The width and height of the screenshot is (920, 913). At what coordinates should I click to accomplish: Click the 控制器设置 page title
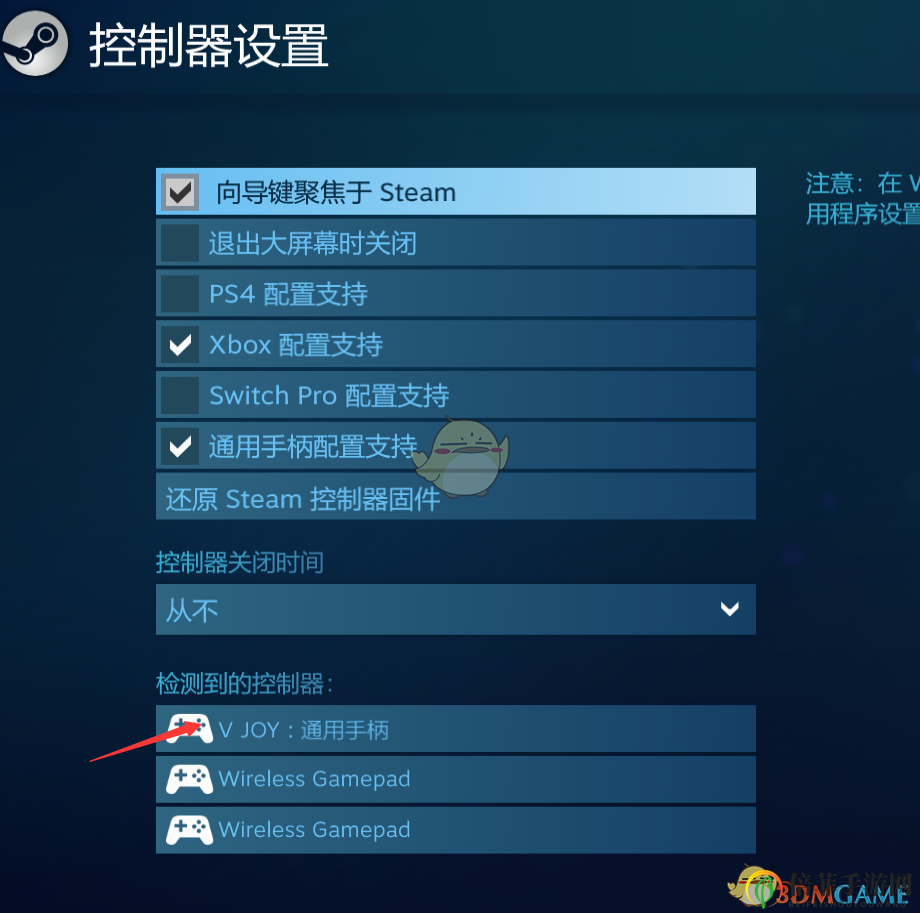[x=208, y=45]
